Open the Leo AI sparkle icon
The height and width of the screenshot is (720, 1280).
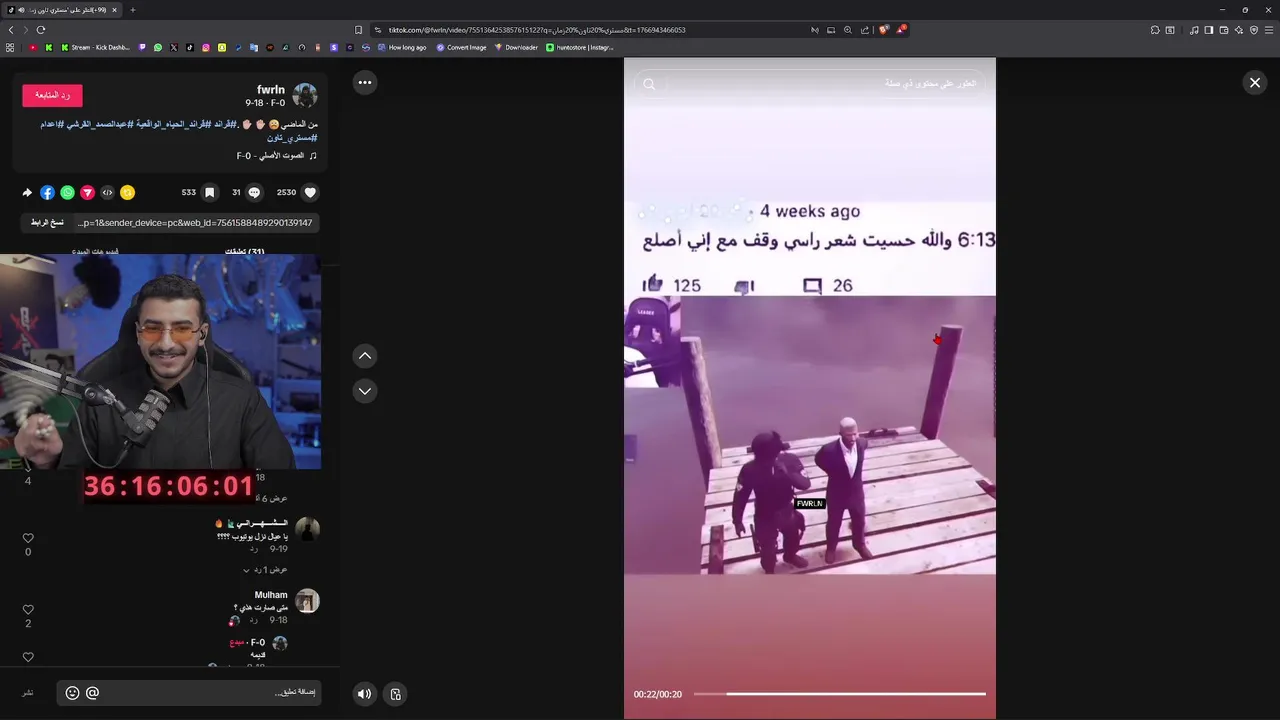1238,30
